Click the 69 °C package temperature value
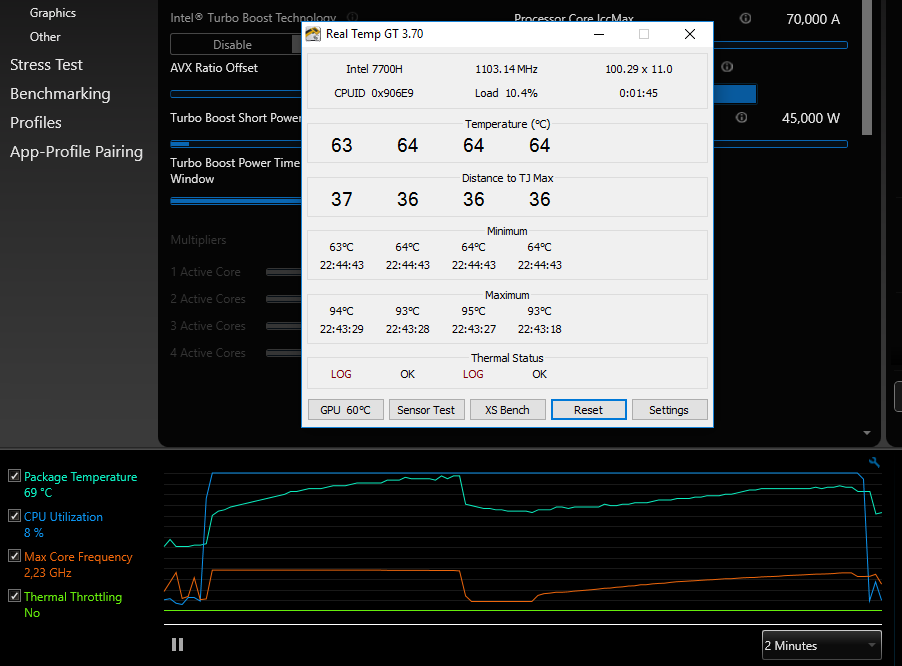Screen dimensions: 902x666 (x=38, y=492)
